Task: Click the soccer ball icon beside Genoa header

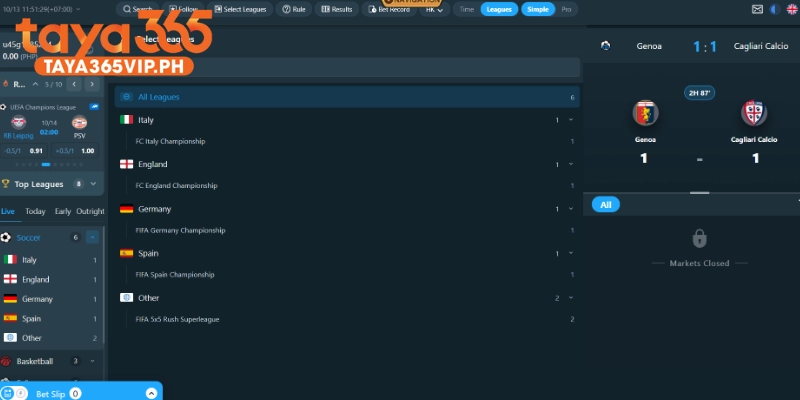Action: tap(606, 45)
